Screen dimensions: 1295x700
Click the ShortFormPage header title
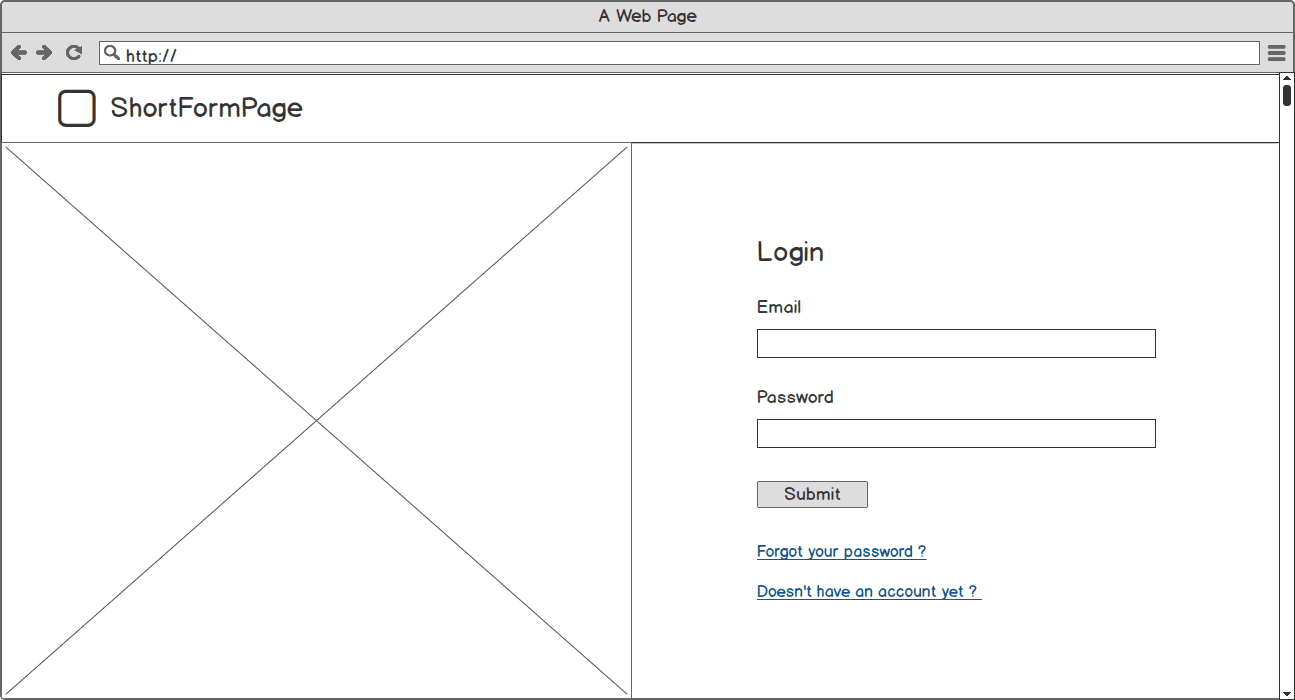point(206,108)
